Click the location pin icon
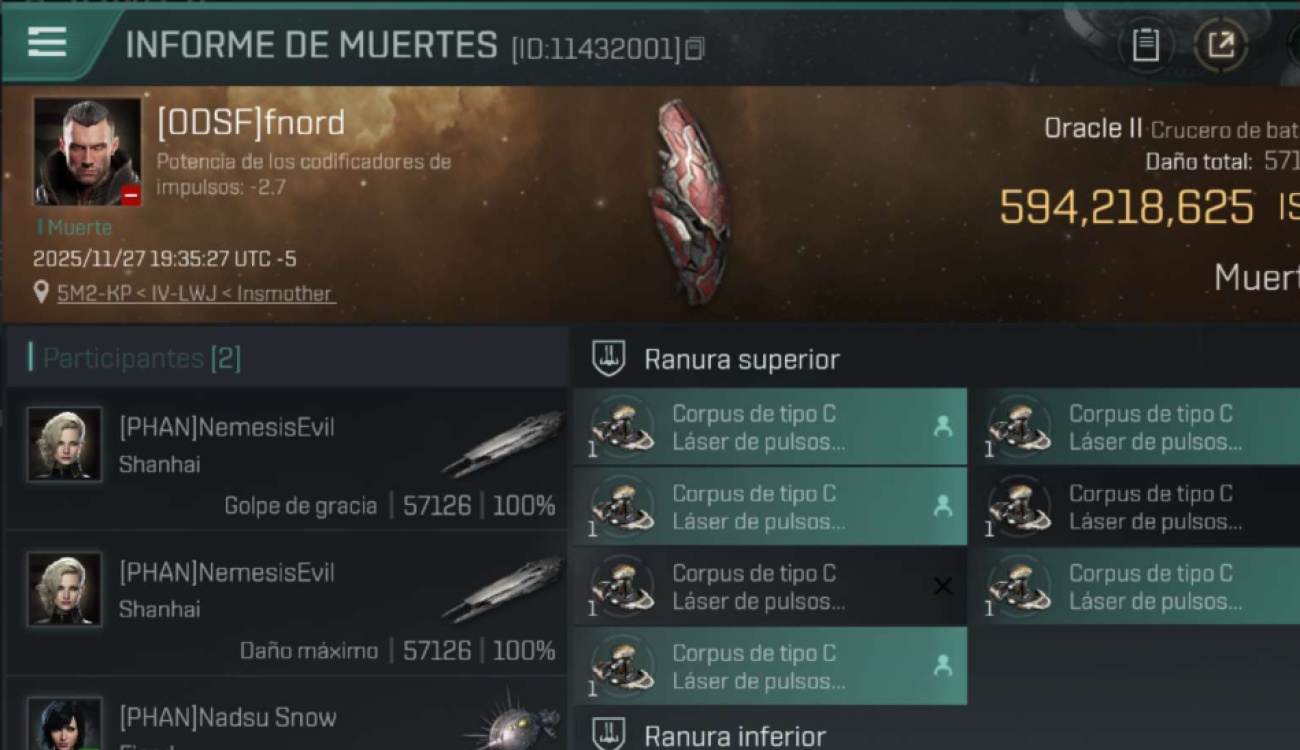 (x=41, y=292)
